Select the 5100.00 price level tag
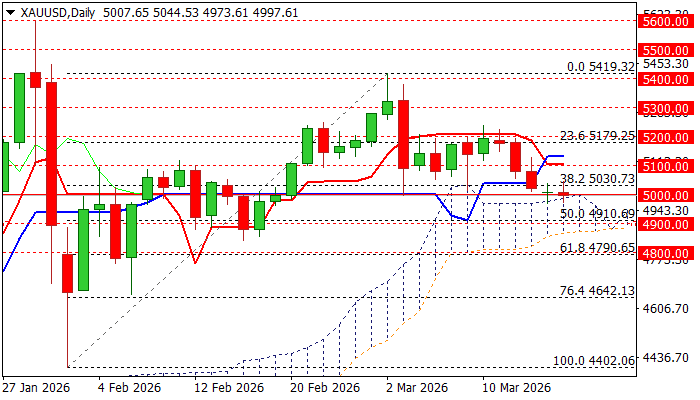 tap(667, 166)
